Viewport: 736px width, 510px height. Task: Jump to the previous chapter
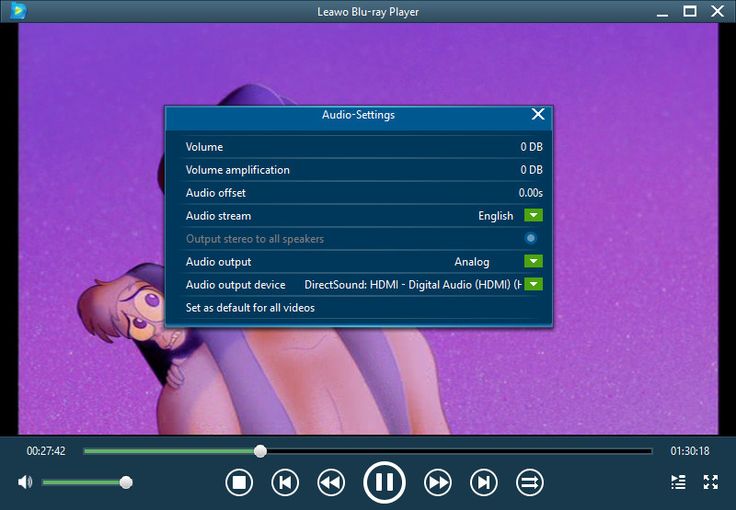pyautogui.click(x=285, y=482)
